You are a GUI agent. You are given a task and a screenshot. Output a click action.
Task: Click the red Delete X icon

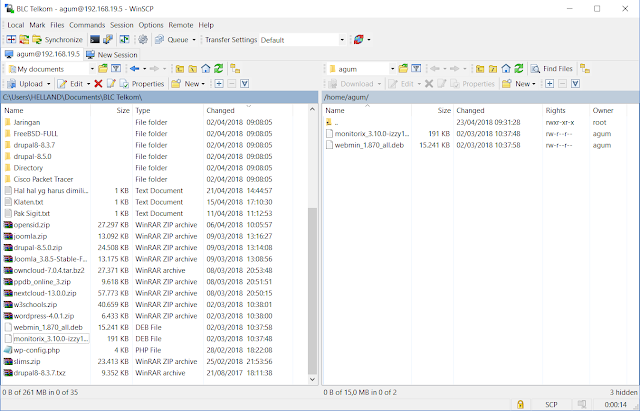[98, 84]
